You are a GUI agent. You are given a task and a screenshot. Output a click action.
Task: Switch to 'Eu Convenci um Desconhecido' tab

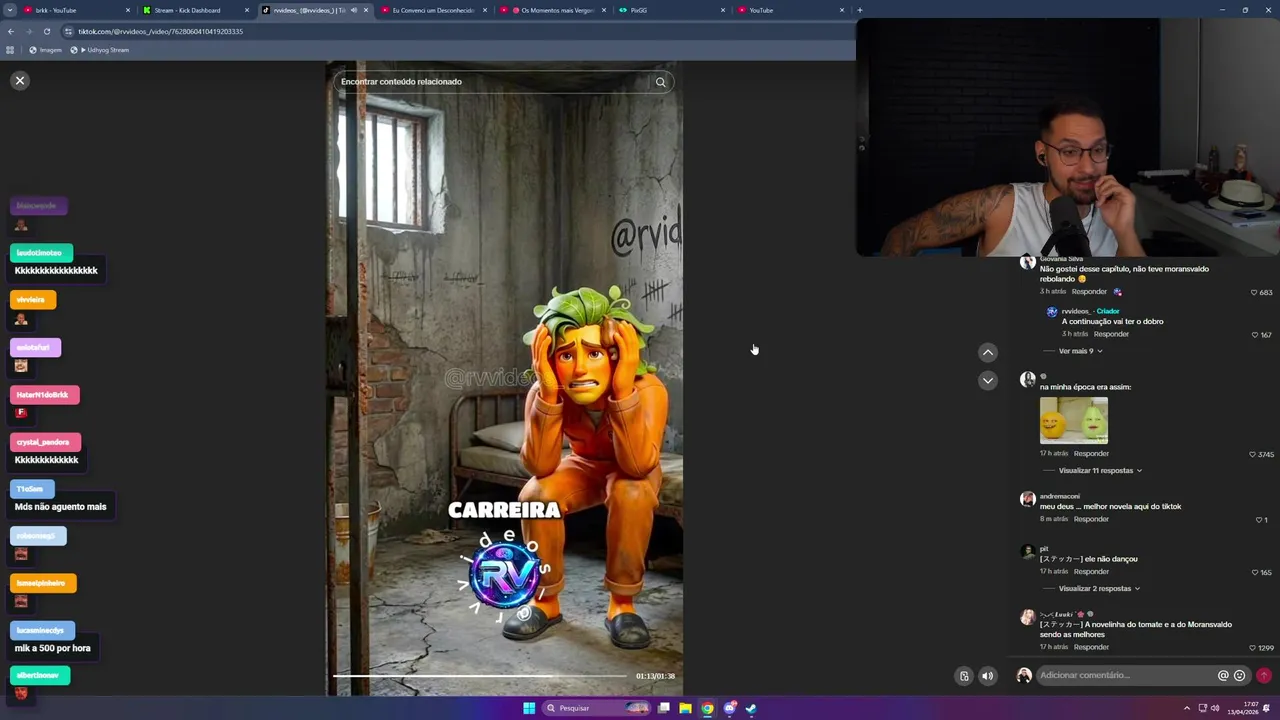434,10
